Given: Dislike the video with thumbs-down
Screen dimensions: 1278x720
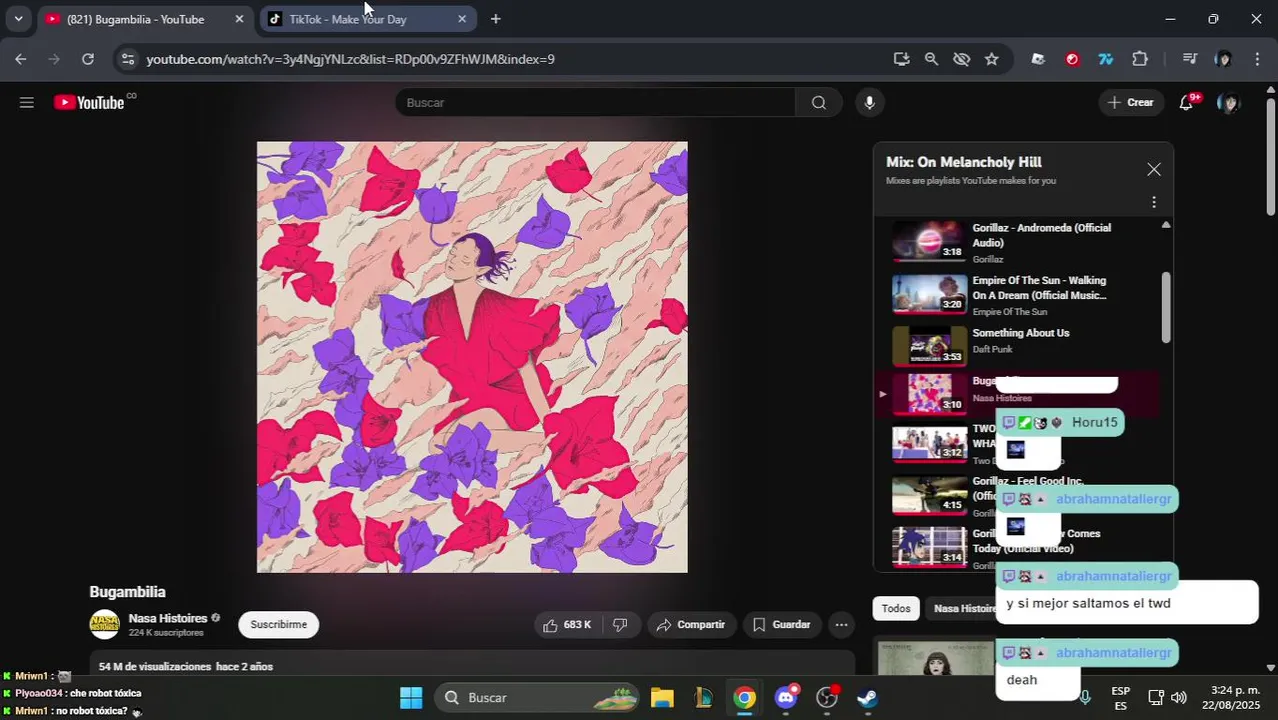Looking at the screenshot, I should click(620, 625).
